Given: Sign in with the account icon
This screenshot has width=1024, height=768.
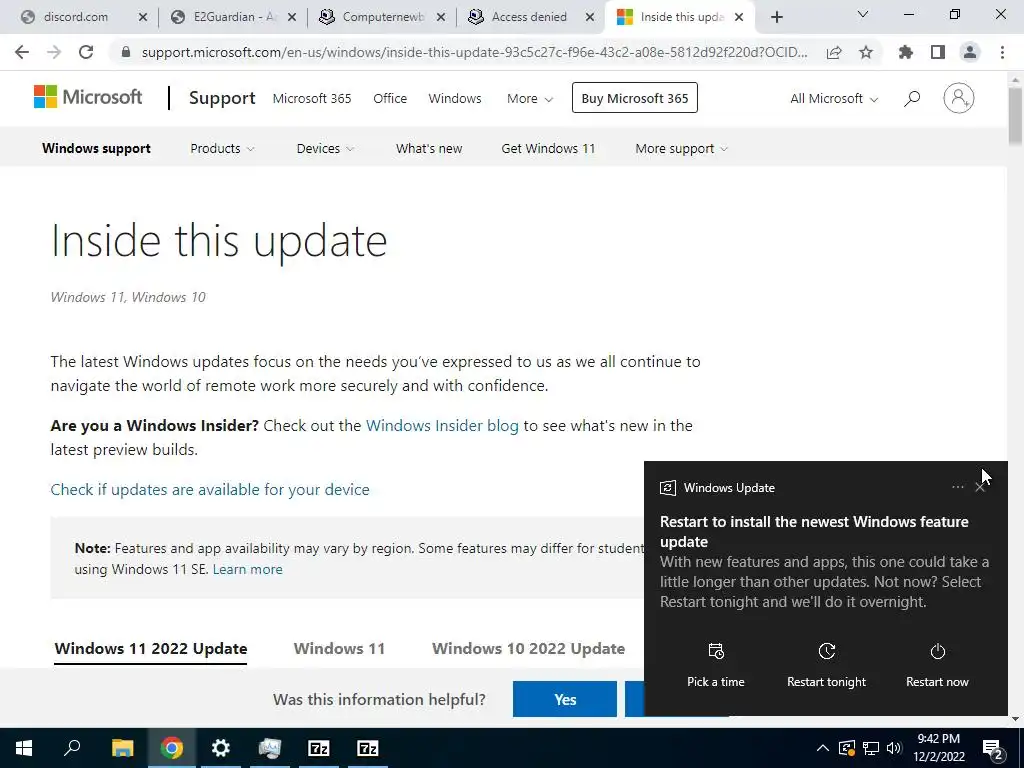Looking at the screenshot, I should point(959,98).
